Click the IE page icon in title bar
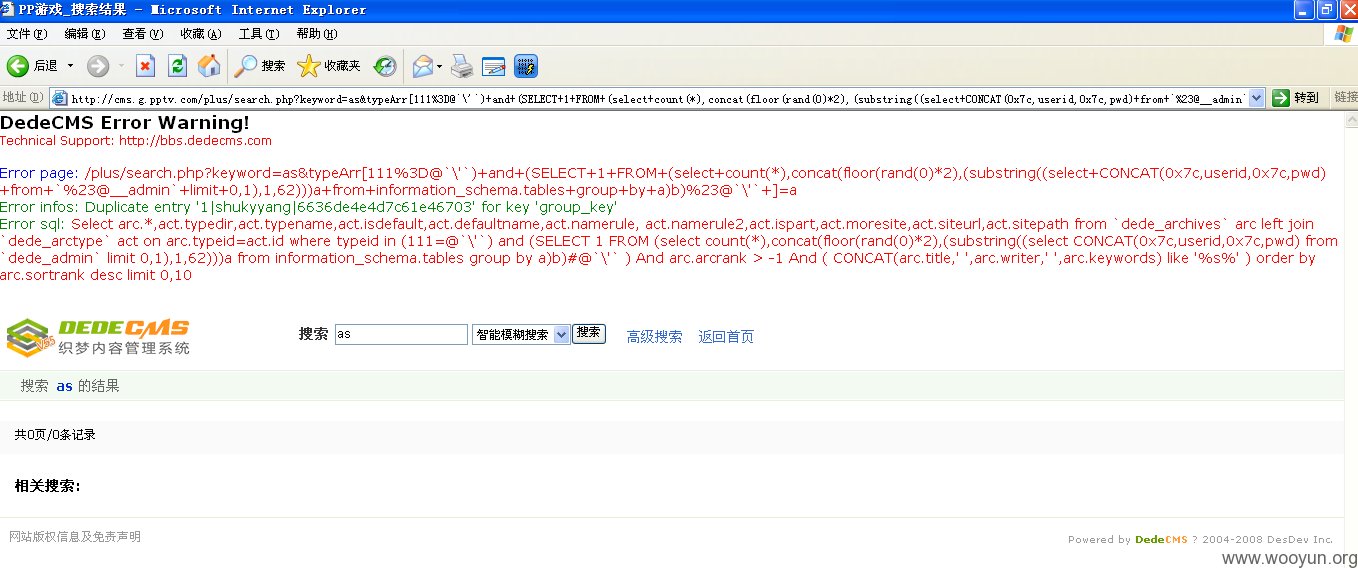Screen dimensions: 1358x568 point(9,10)
